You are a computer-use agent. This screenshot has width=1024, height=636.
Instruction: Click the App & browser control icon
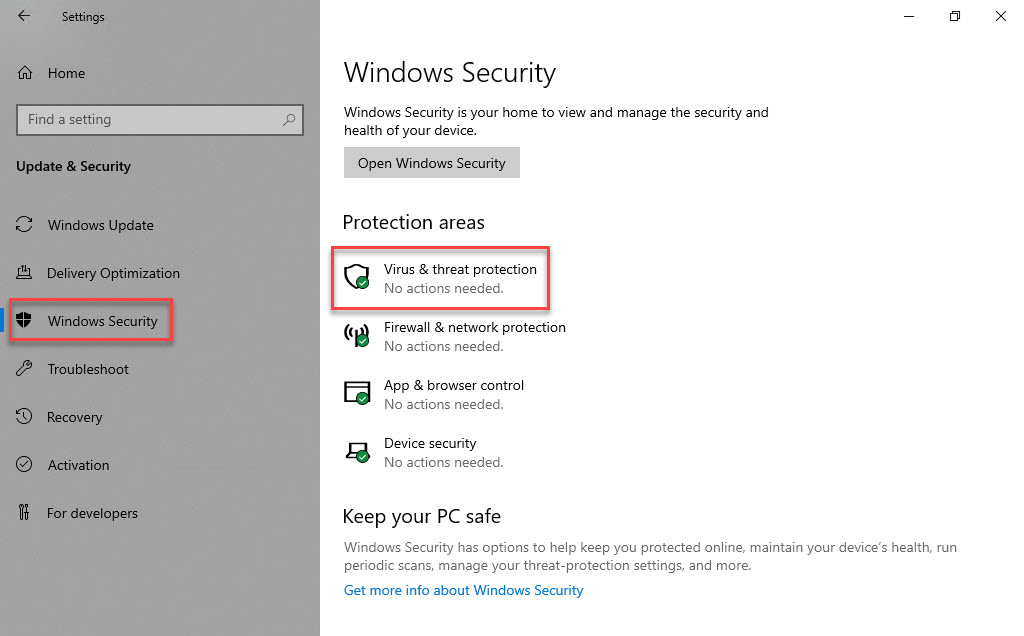coord(357,393)
